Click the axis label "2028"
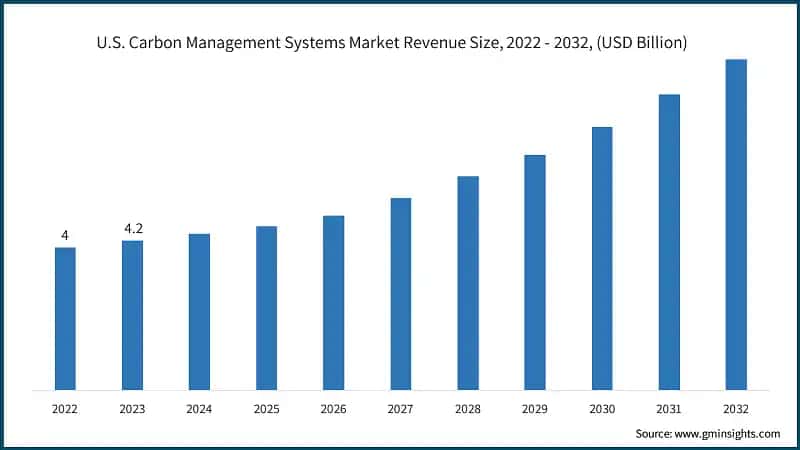800x450 pixels. [x=468, y=409]
